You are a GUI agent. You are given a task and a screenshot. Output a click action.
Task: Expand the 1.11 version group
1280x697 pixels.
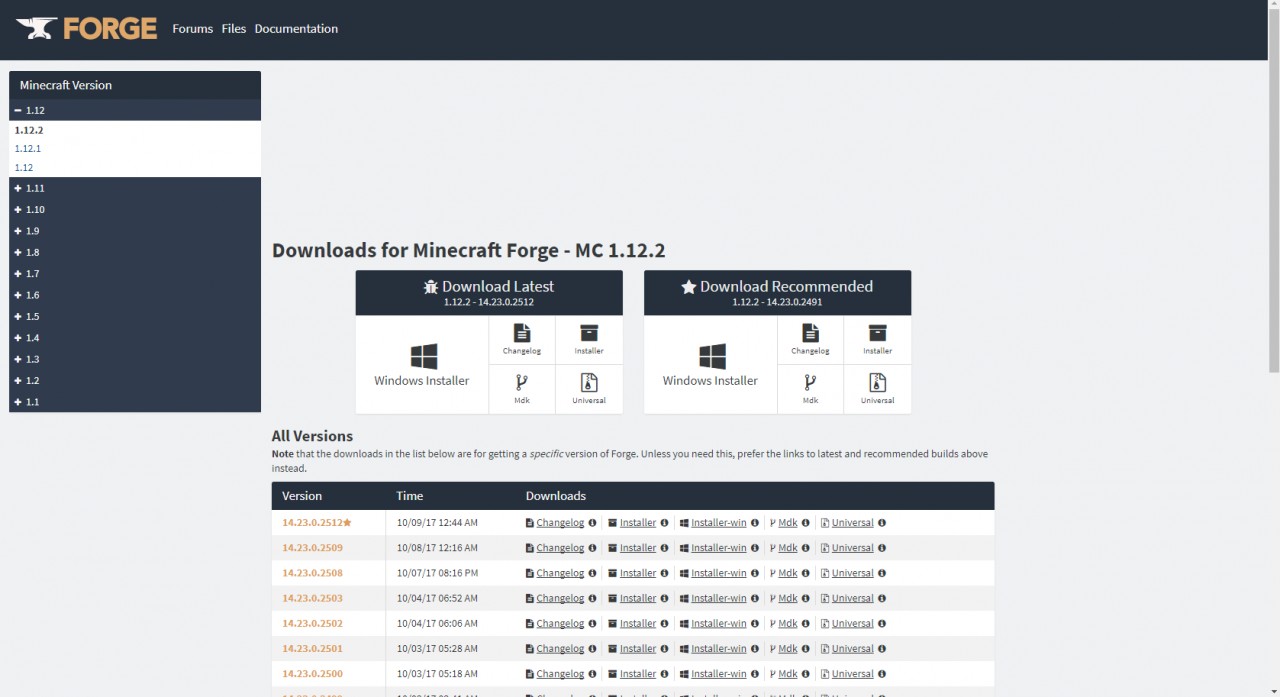(x=135, y=188)
